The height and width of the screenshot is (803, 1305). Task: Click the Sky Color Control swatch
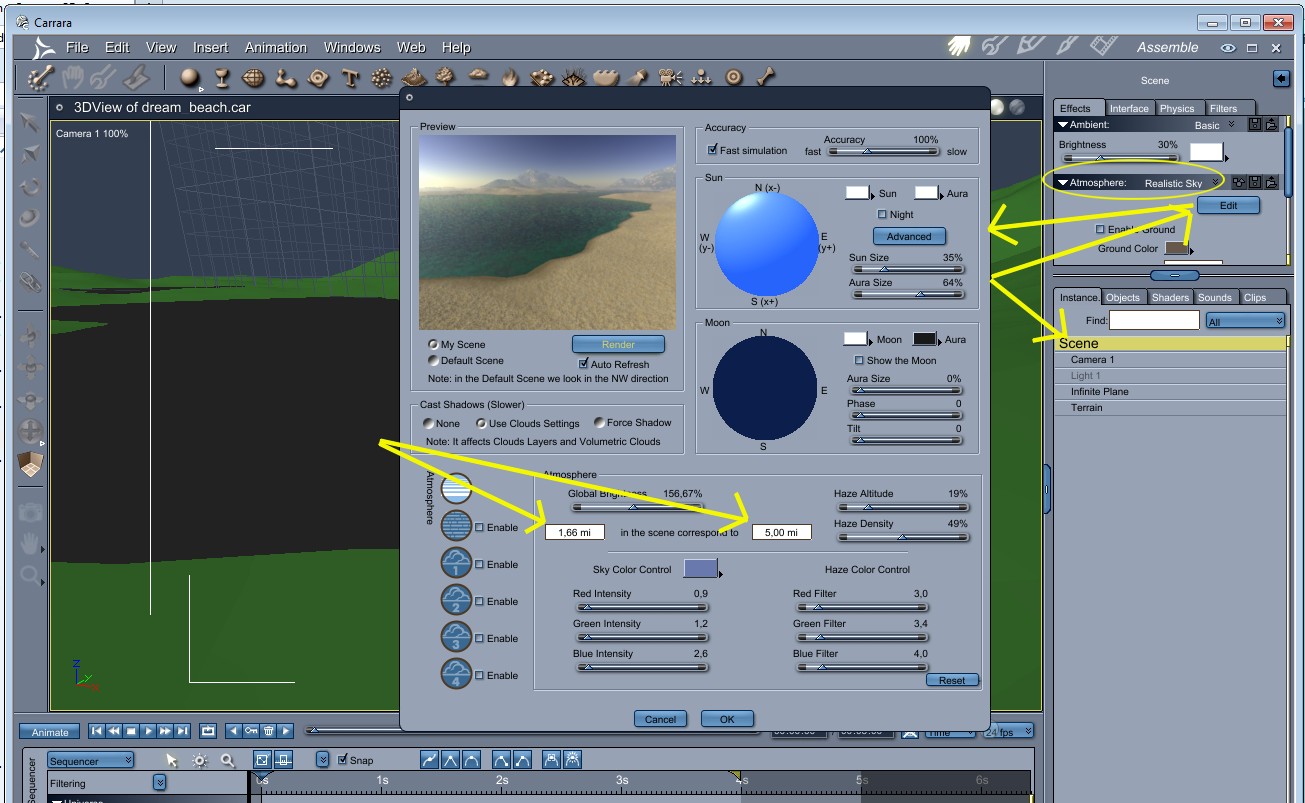[700, 568]
